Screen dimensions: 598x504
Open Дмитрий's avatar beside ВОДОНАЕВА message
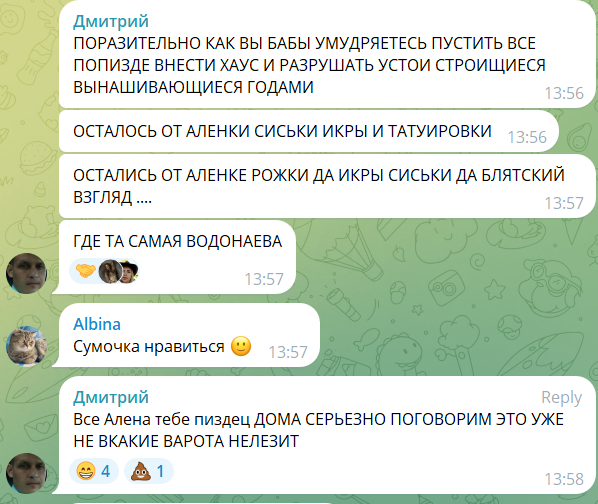coord(26,273)
